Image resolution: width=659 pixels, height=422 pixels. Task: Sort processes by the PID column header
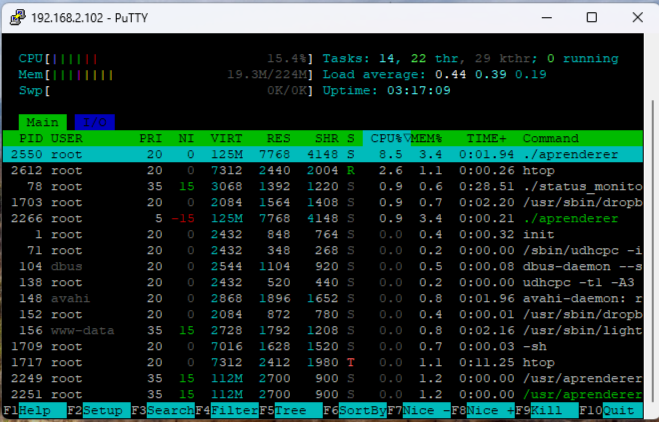pyautogui.click(x=31, y=138)
